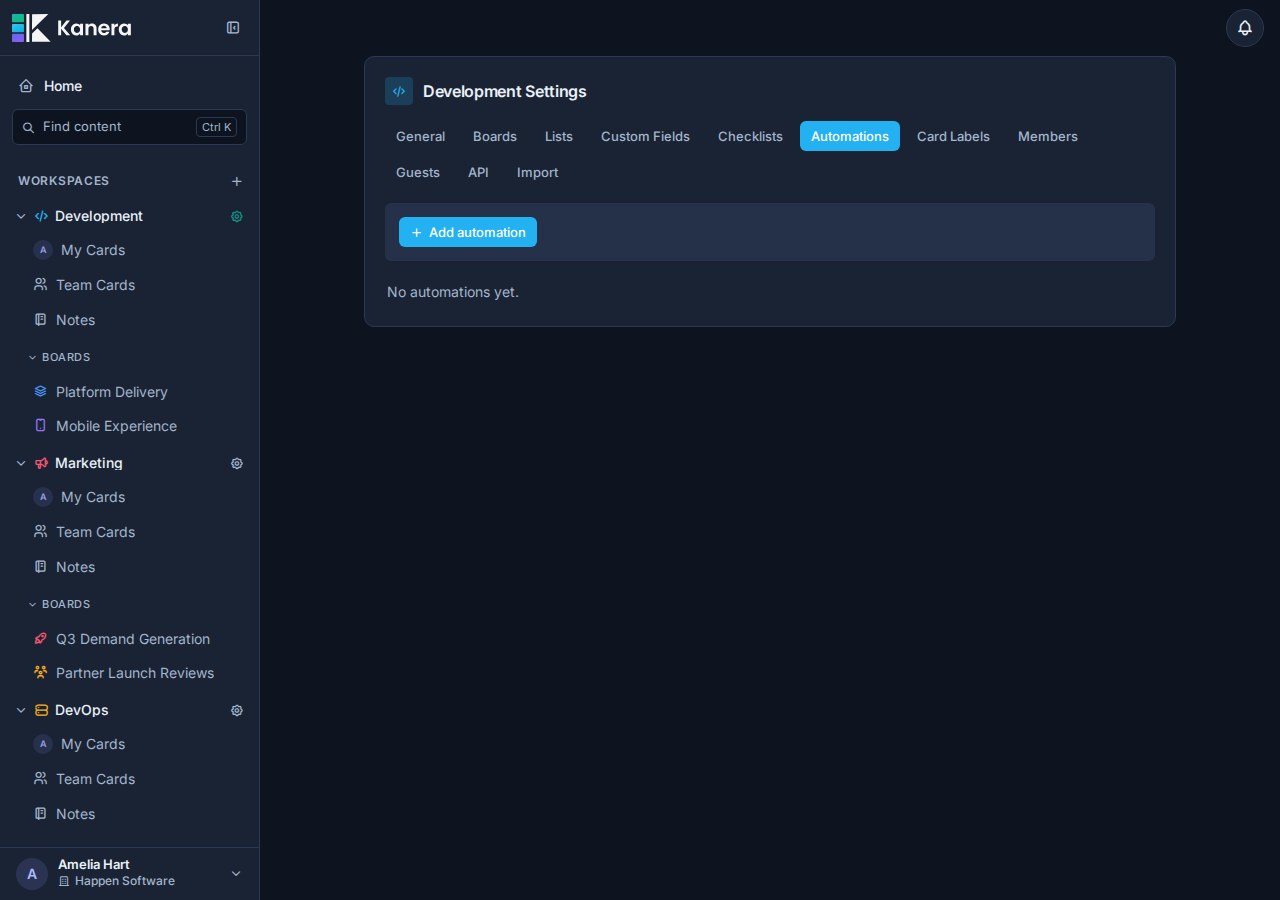Image resolution: width=1280 pixels, height=900 pixels.
Task: Click the search magnifier icon
Action: [28, 127]
